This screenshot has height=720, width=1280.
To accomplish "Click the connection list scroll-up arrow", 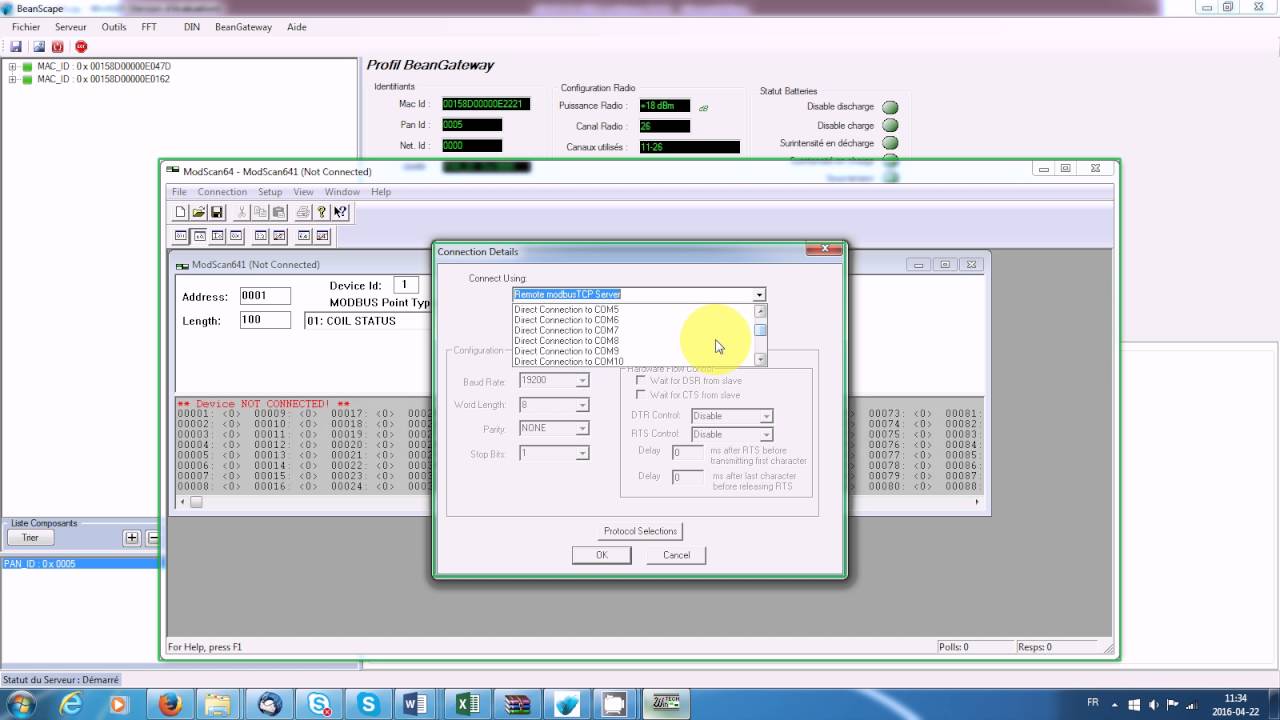I will click(760, 310).
